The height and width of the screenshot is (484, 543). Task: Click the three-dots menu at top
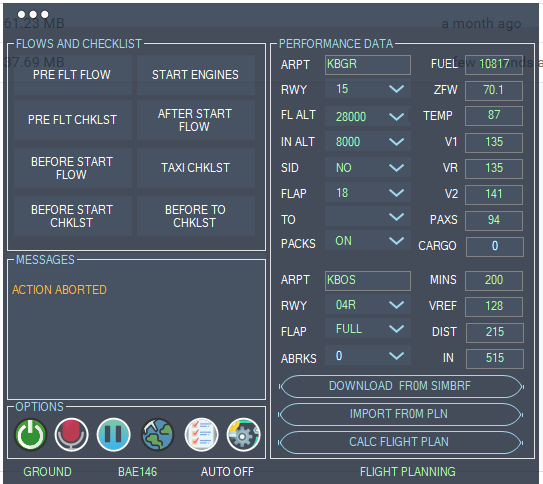coord(33,14)
